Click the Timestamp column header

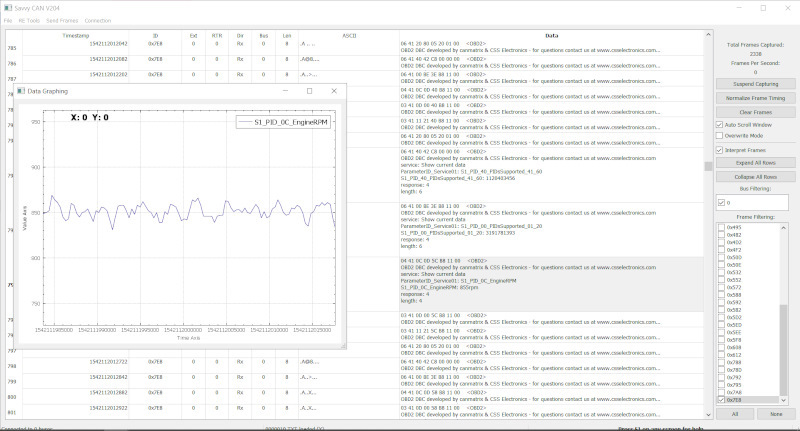click(76, 35)
